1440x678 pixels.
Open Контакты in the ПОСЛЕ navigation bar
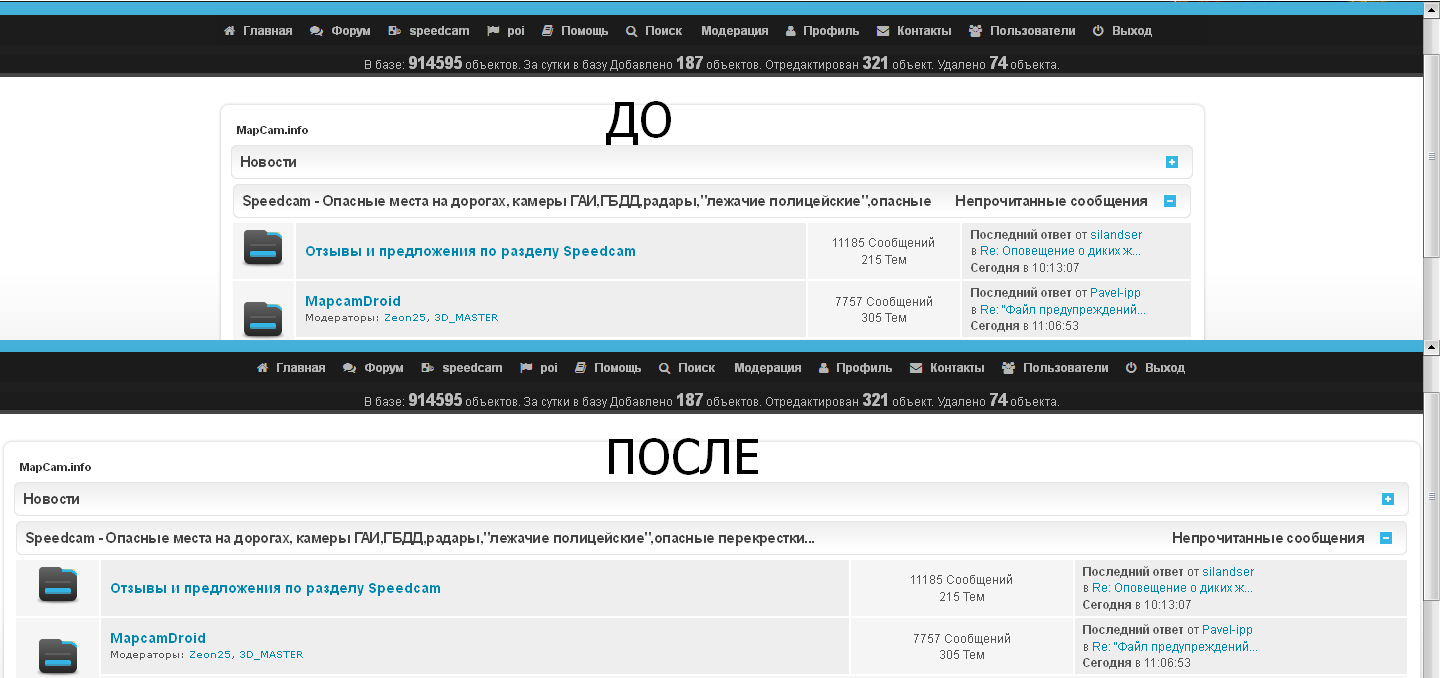pos(957,368)
